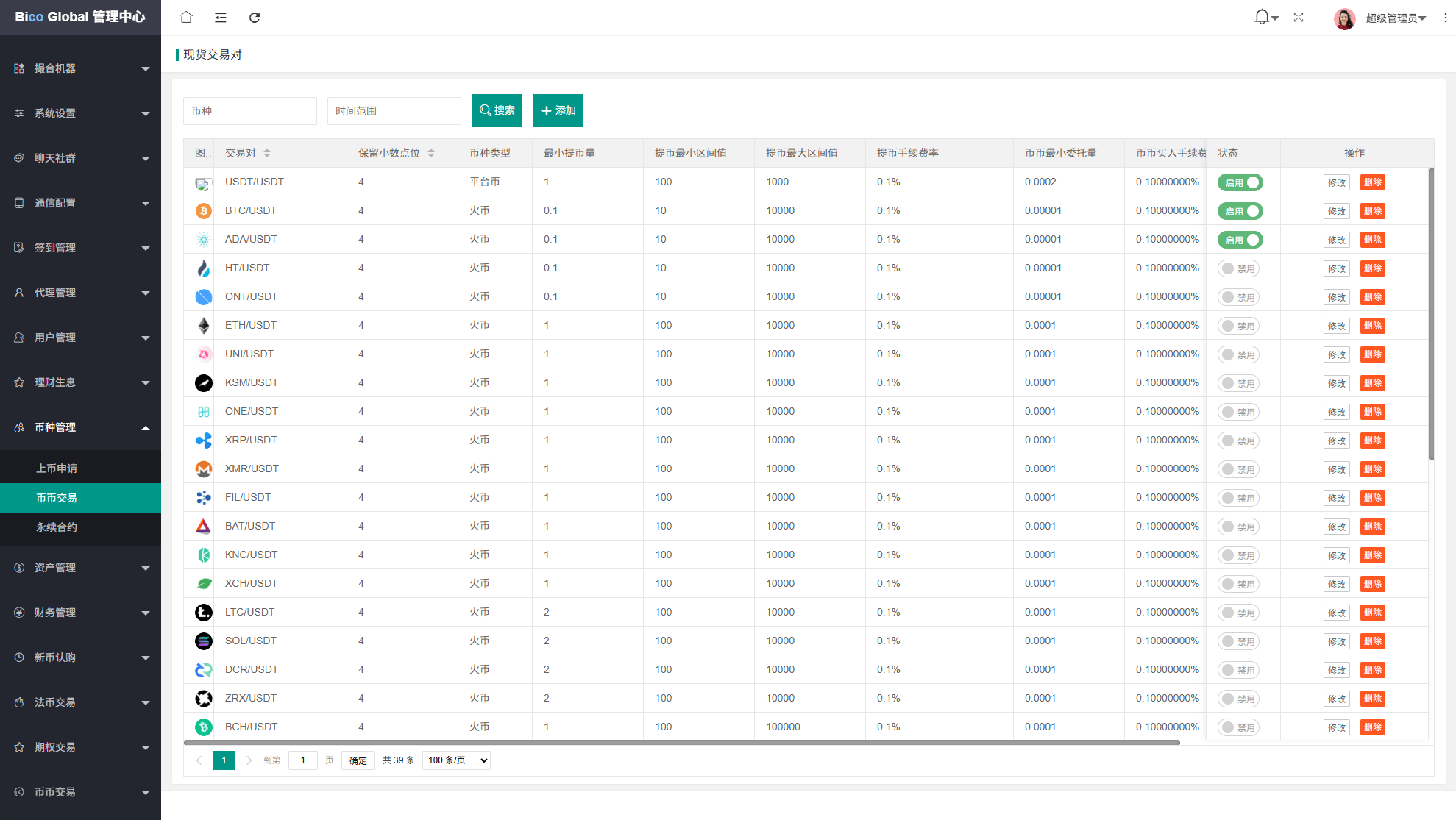Click the sidebar collapse menu icon
Viewport: 1456px width, 820px height.
220,17
